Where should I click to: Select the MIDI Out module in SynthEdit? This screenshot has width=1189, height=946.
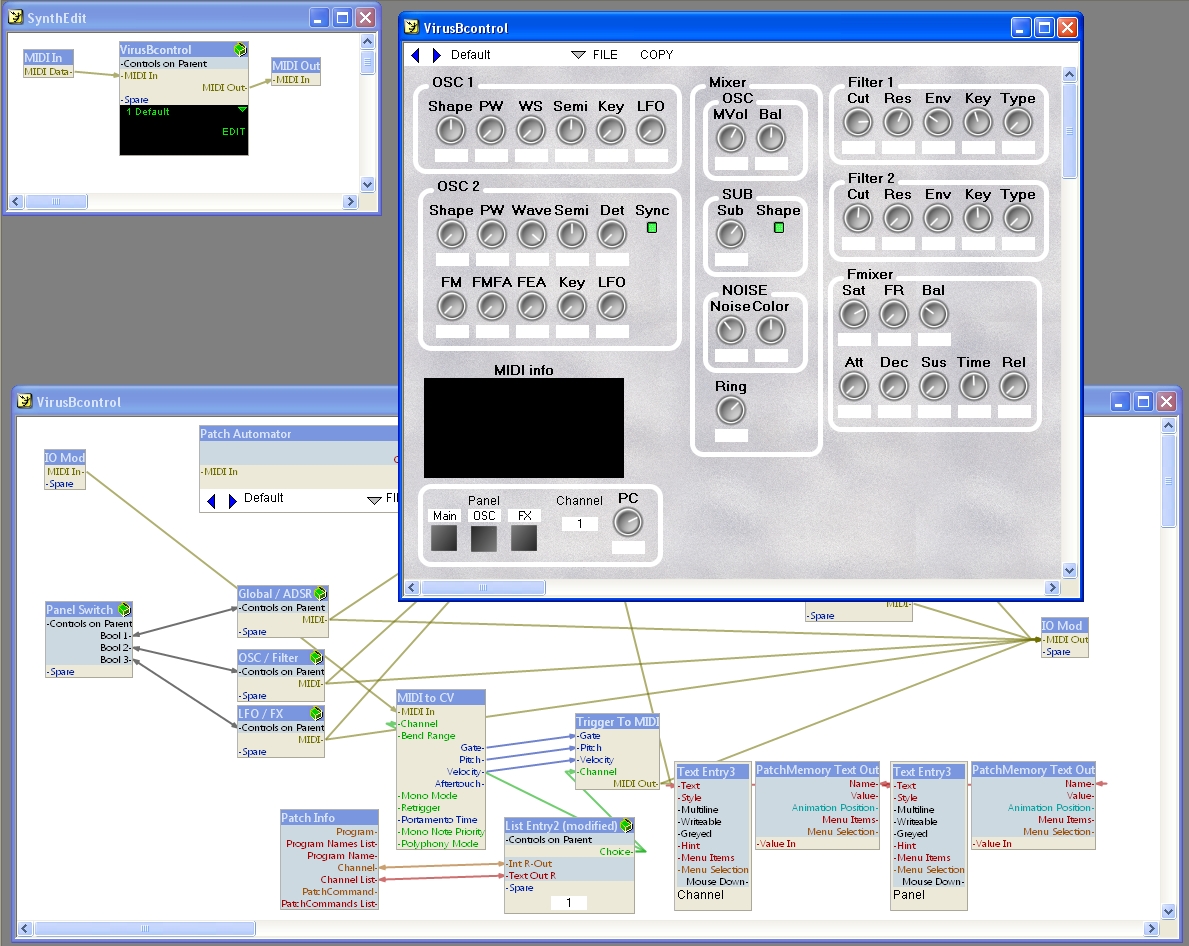296,72
